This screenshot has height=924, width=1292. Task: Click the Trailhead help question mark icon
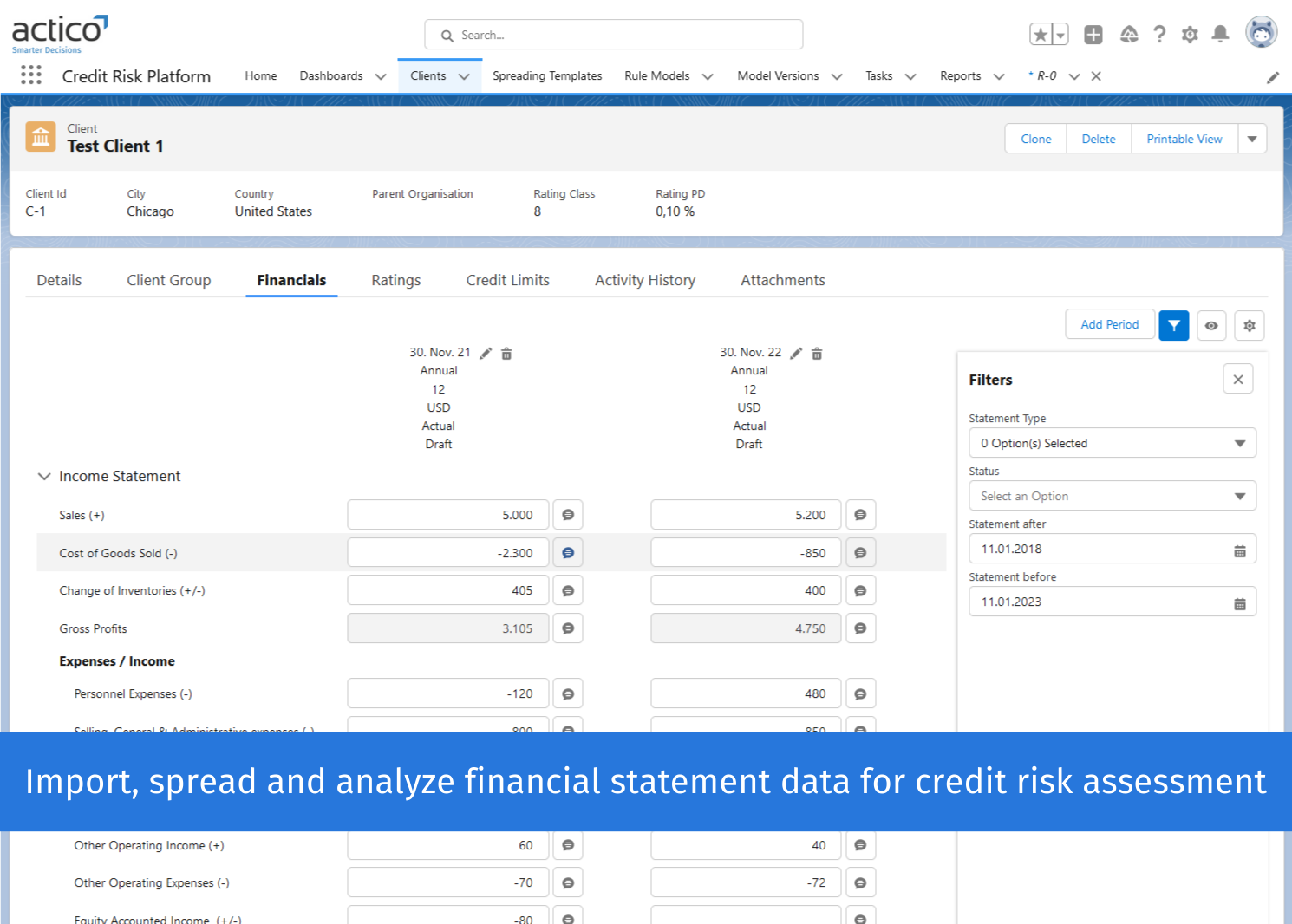[1159, 34]
